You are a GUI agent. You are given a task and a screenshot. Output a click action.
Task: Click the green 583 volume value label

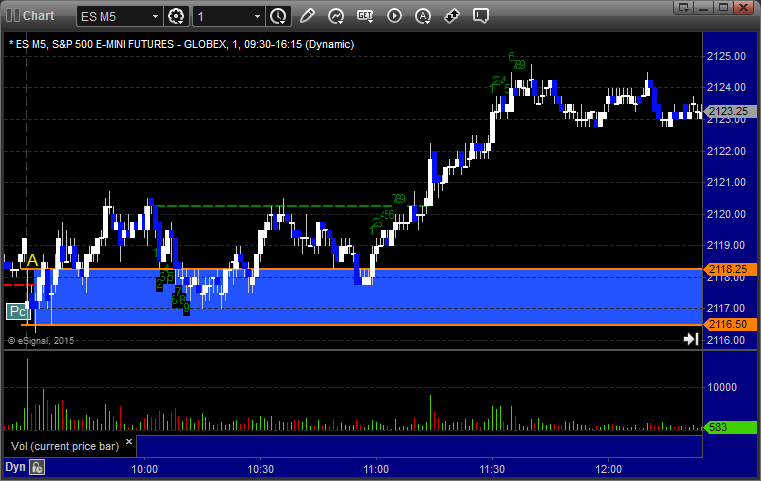coord(729,427)
